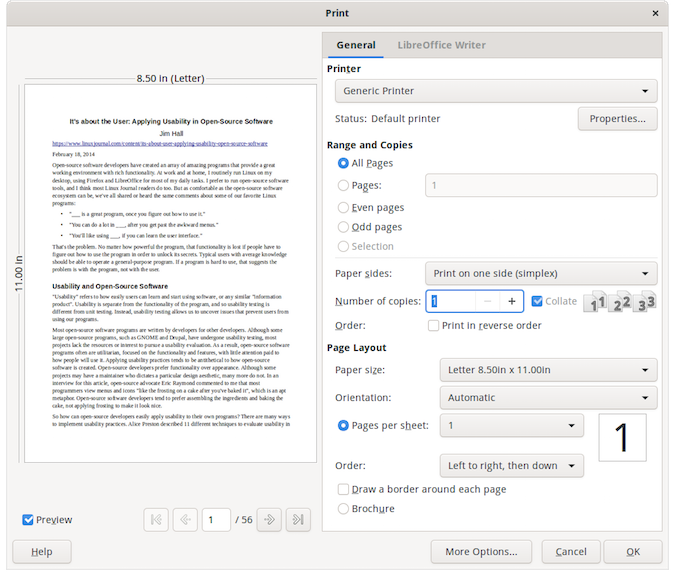Select the Even pages radio button

(344, 207)
